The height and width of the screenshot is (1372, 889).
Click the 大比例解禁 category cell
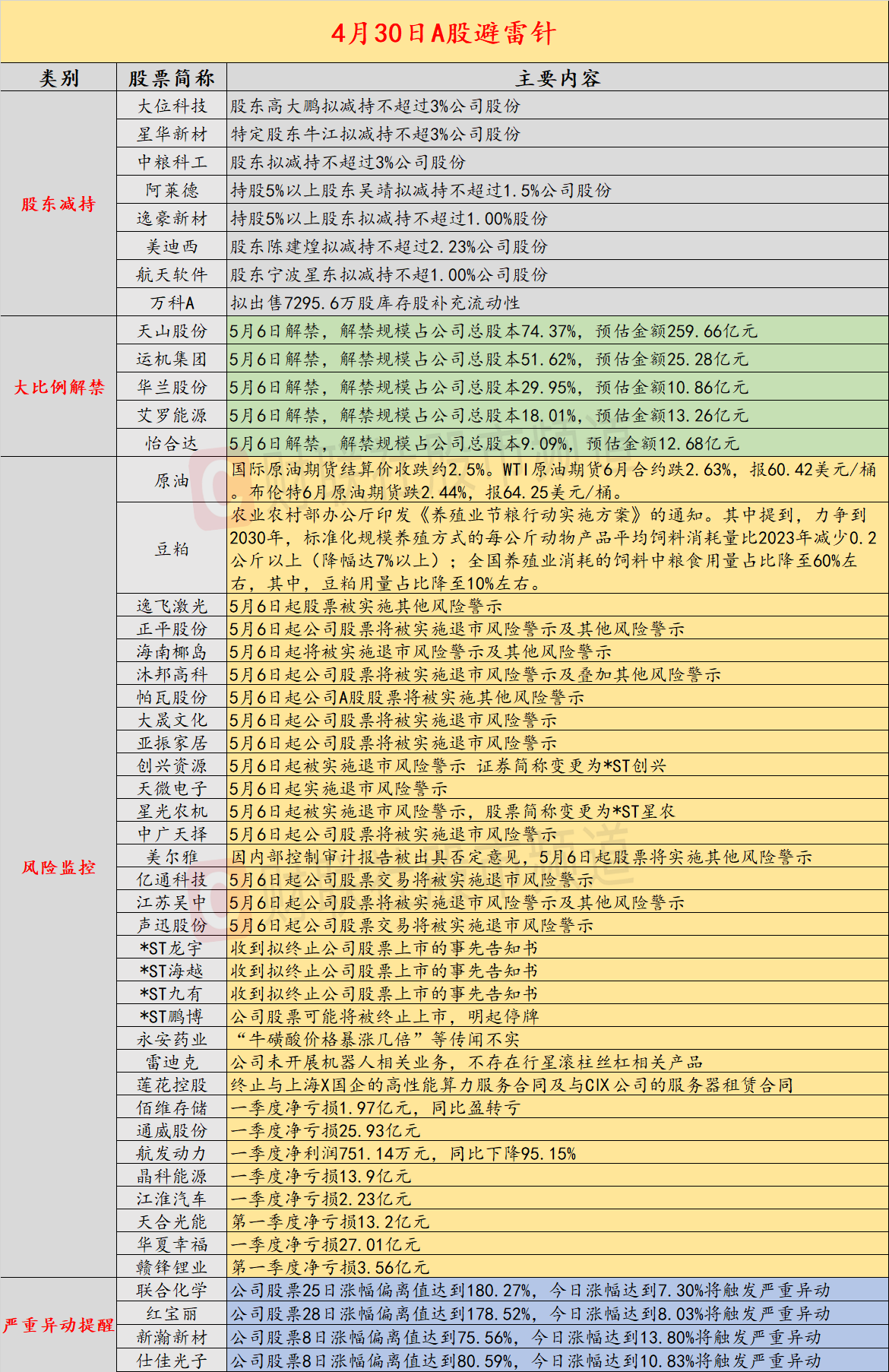(x=59, y=387)
